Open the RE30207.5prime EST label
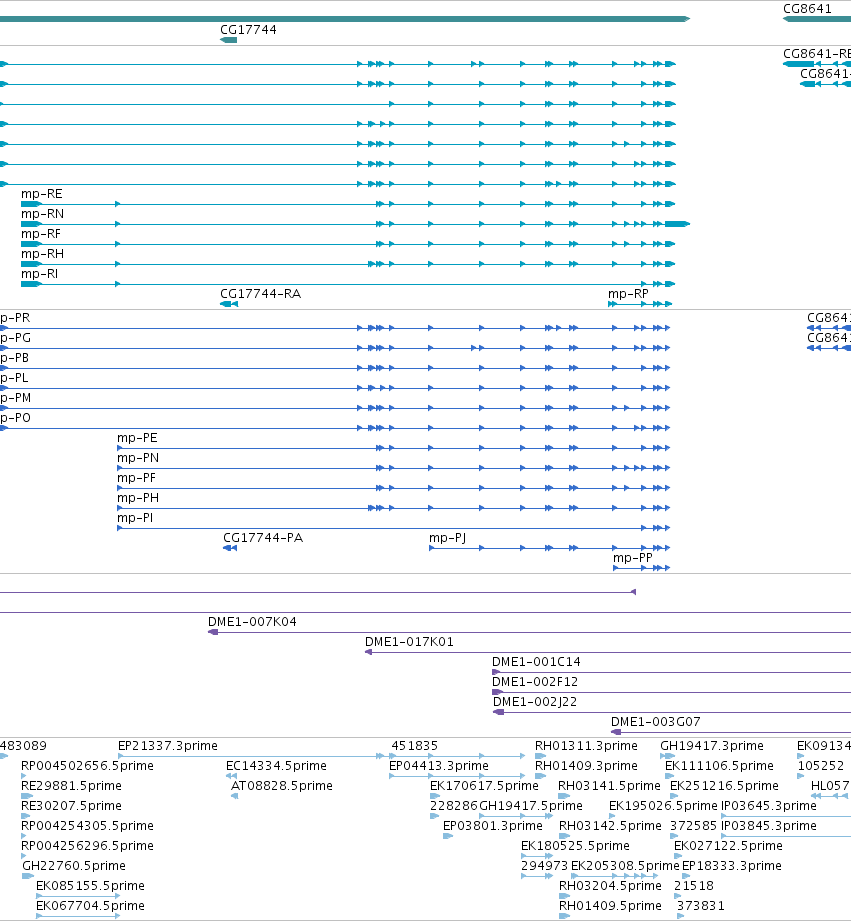 coord(71,805)
